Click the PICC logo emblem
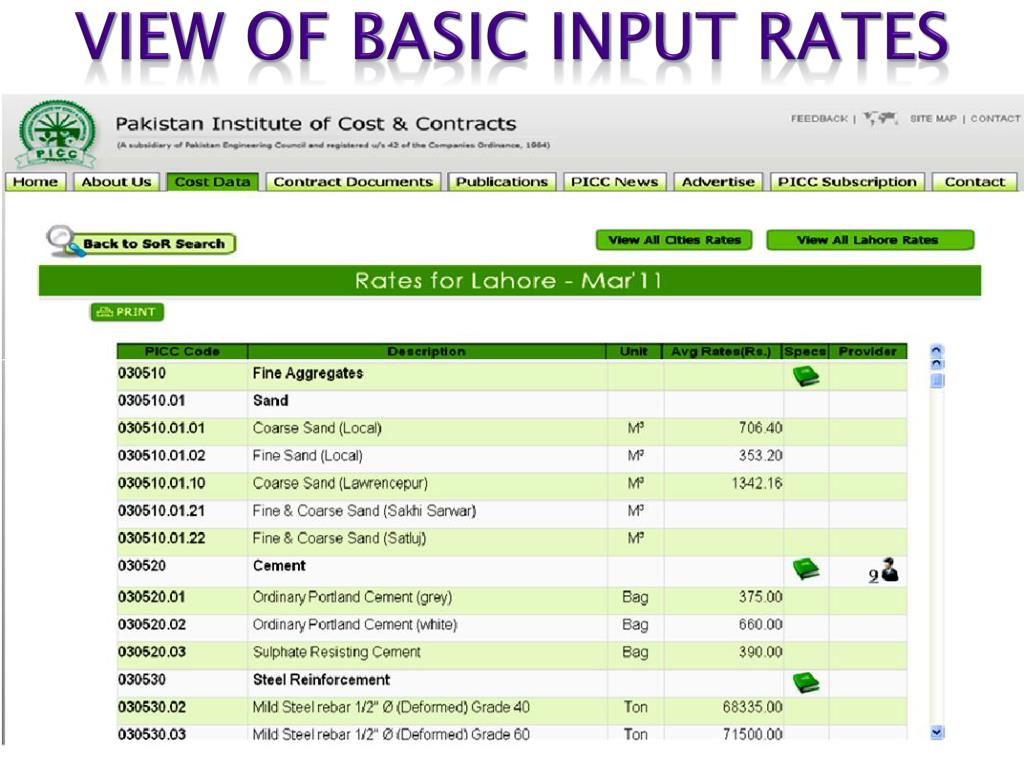 tap(56, 134)
